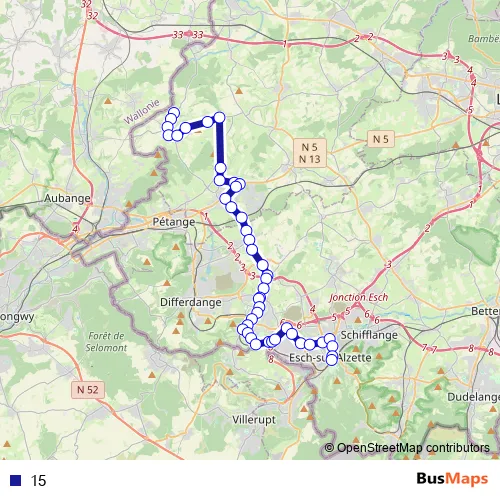This screenshot has height=500, width=500.
Task: Click the BusMaps logo
Action: pyautogui.click(x=452, y=479)
